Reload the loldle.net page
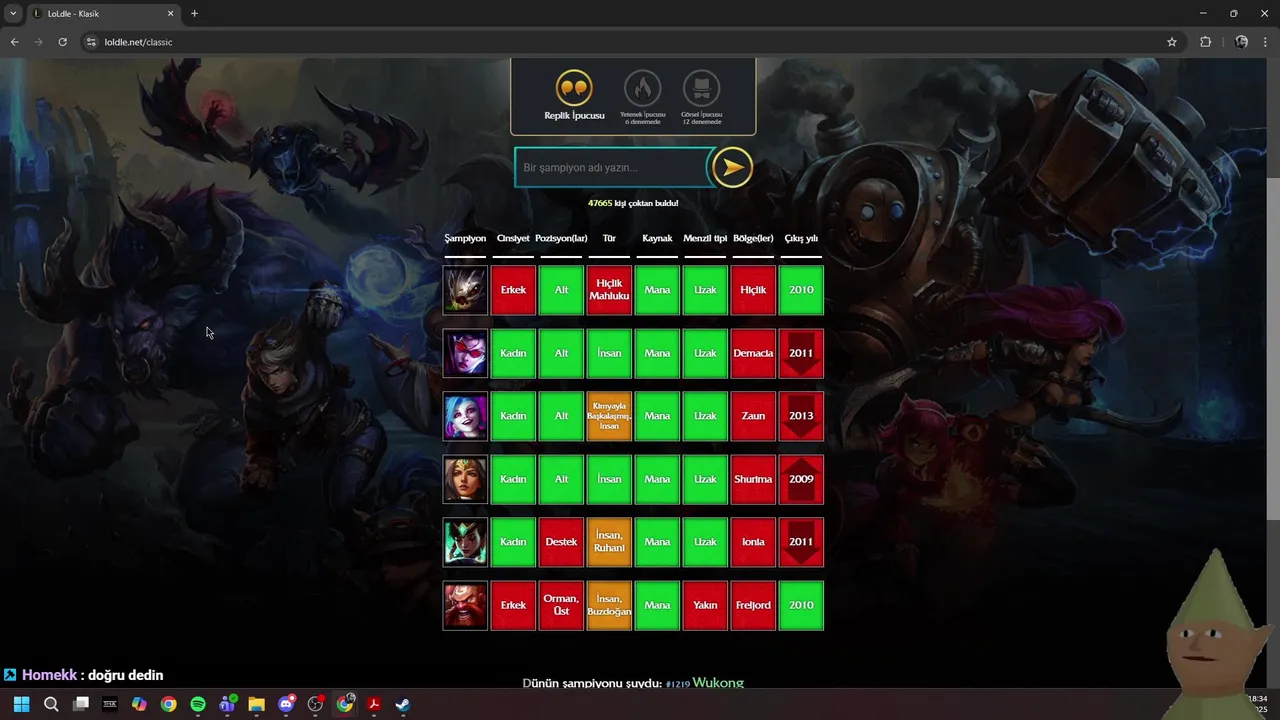This screenshot has width=1280, height=720. coord(62,42)
